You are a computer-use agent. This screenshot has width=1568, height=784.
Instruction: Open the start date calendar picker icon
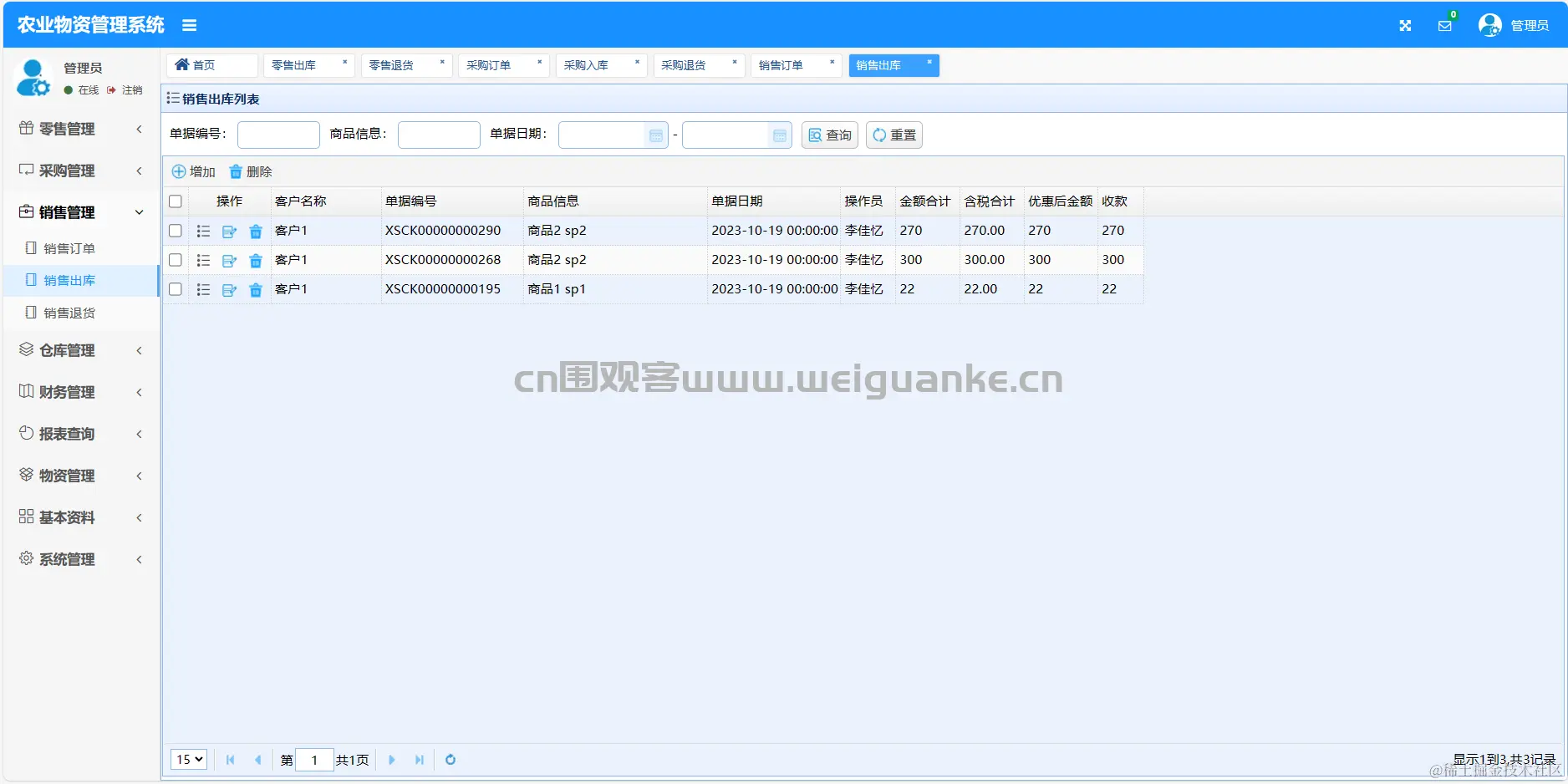(x=656, y=135)
